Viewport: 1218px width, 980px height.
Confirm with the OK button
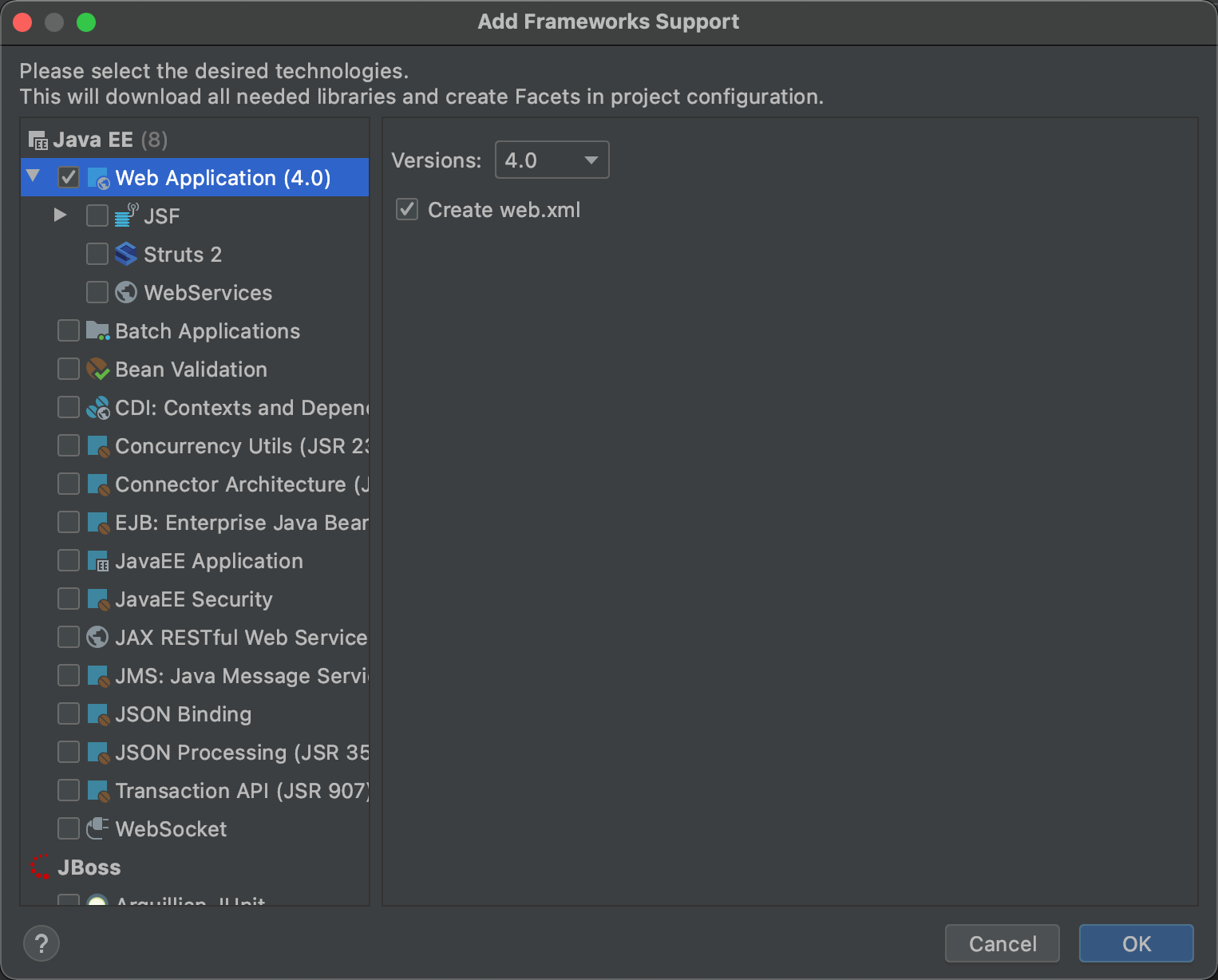pyautogui.click(x=1137, y=943)
